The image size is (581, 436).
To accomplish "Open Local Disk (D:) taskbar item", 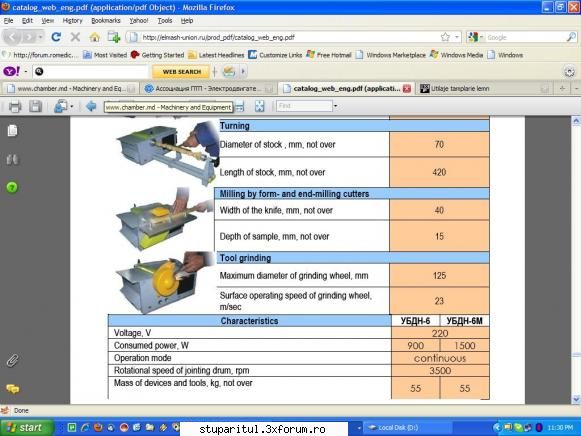I will pyautogui.click(x=407, y=427).
